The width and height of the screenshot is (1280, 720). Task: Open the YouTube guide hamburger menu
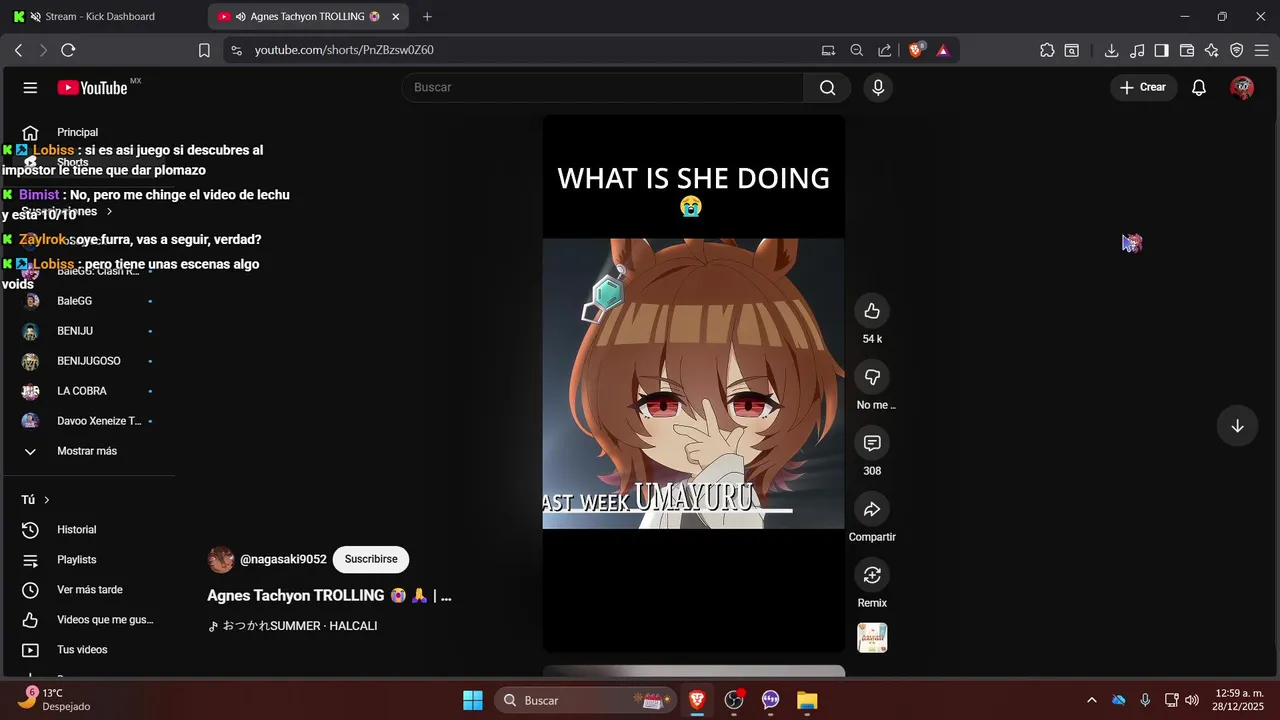coord(30,88)
